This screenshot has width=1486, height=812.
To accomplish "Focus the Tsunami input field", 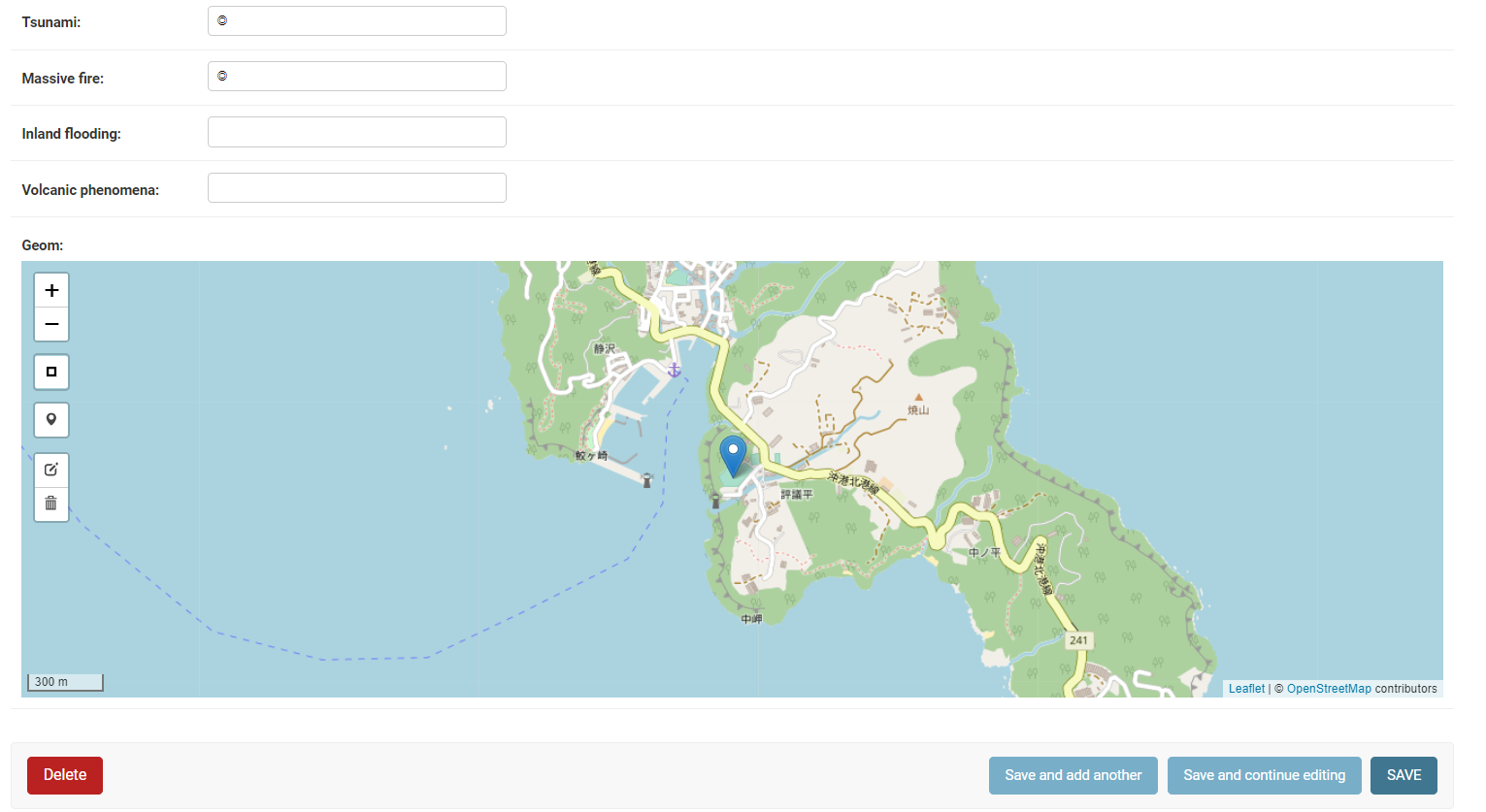I will [356, 21].
